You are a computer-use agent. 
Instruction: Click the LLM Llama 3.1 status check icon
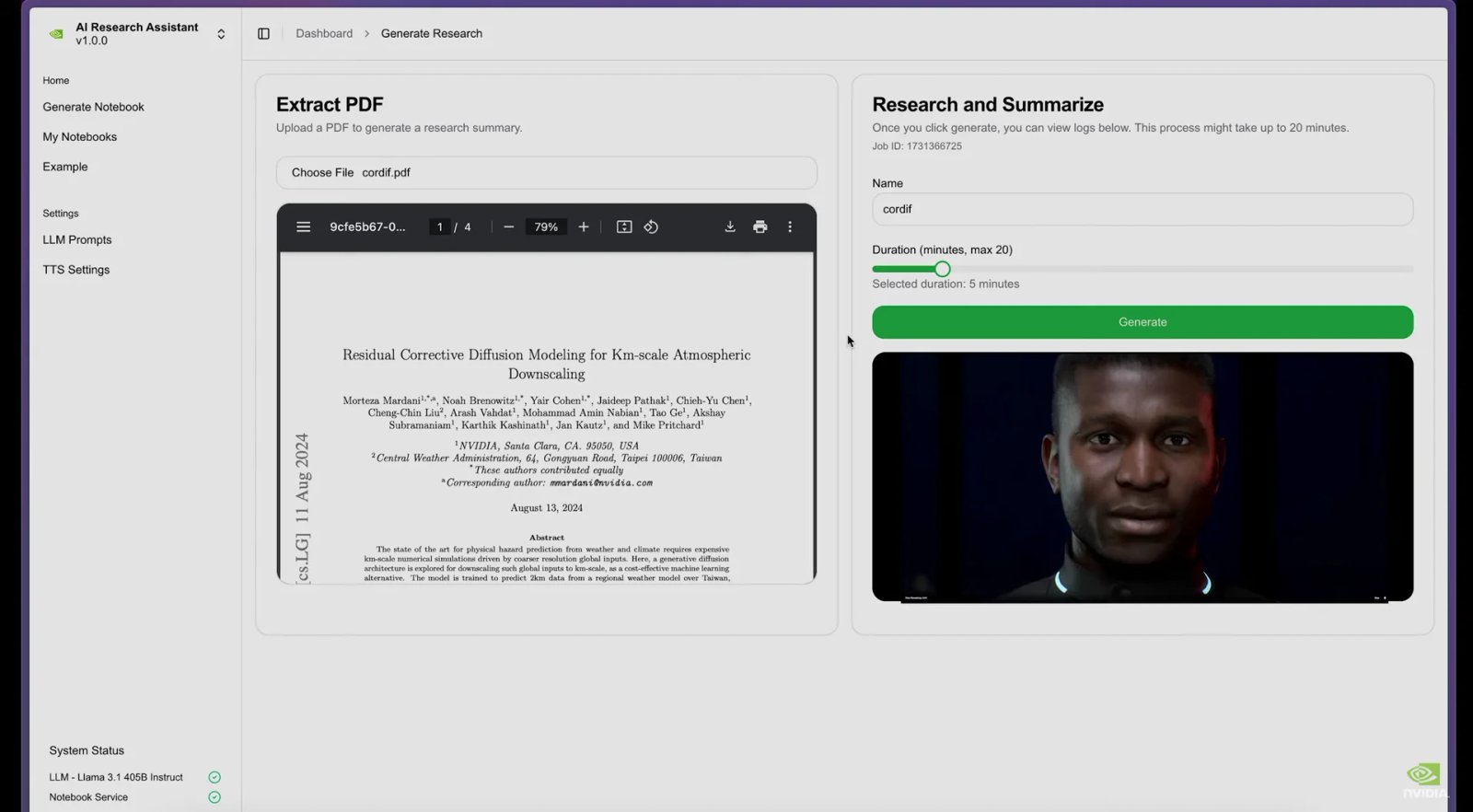(215, 777)
